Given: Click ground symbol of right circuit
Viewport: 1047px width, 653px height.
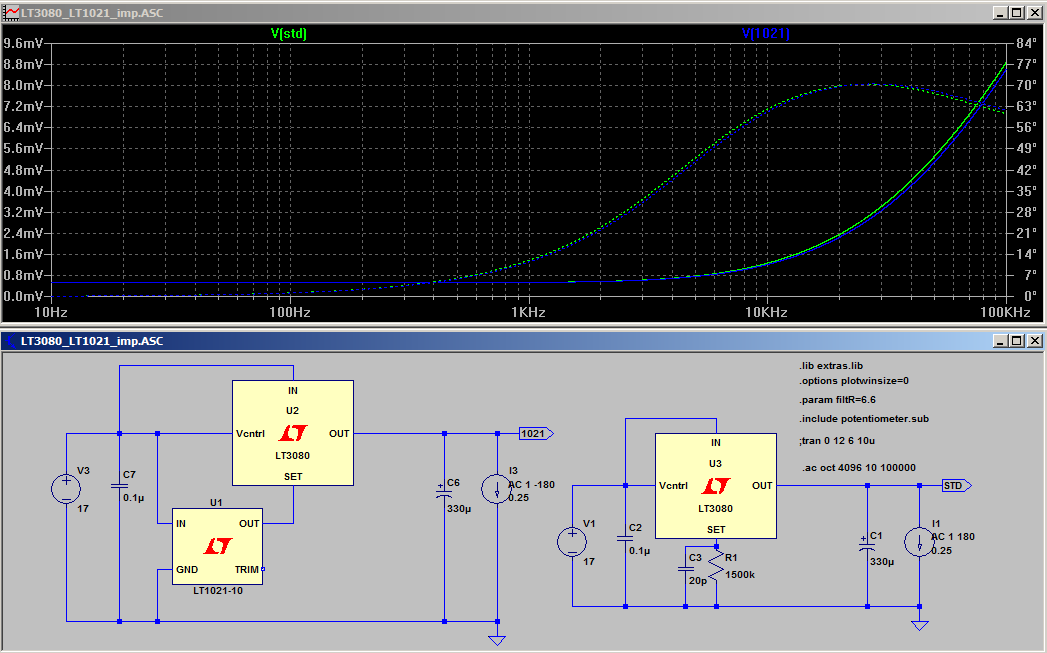Looking at the screenshot, I should (x=919, y=625).
